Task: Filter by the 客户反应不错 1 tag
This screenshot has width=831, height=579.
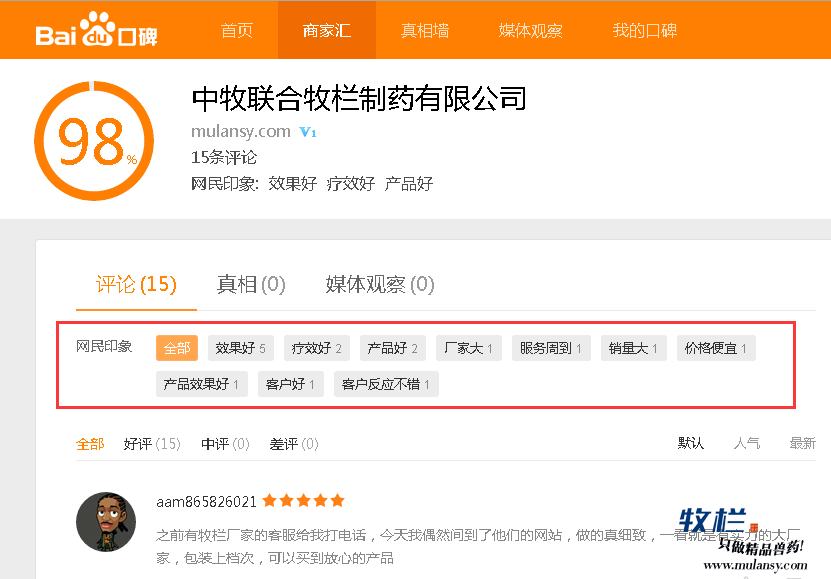Action: coord(386,384)
